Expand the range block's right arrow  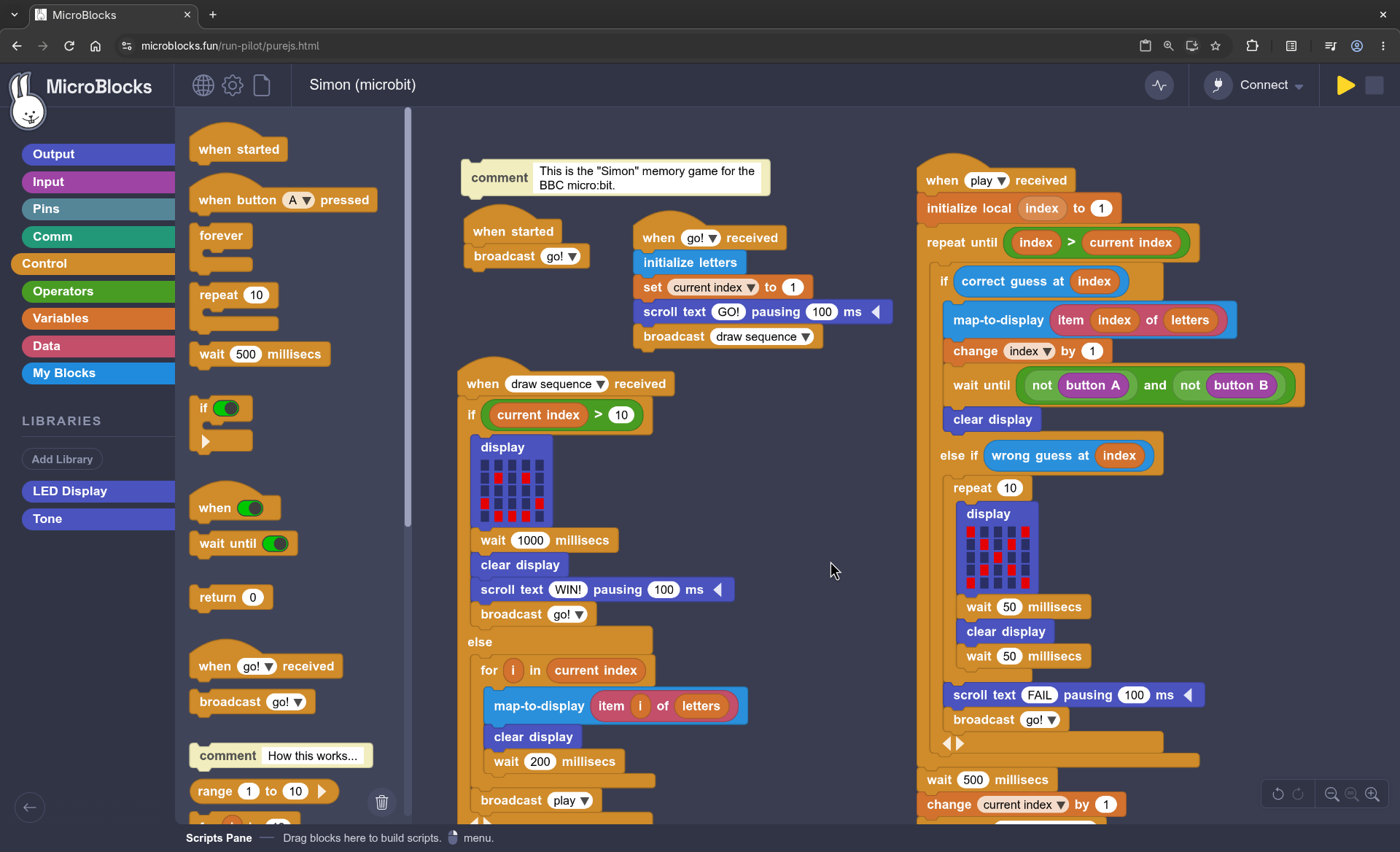point(322,791)
